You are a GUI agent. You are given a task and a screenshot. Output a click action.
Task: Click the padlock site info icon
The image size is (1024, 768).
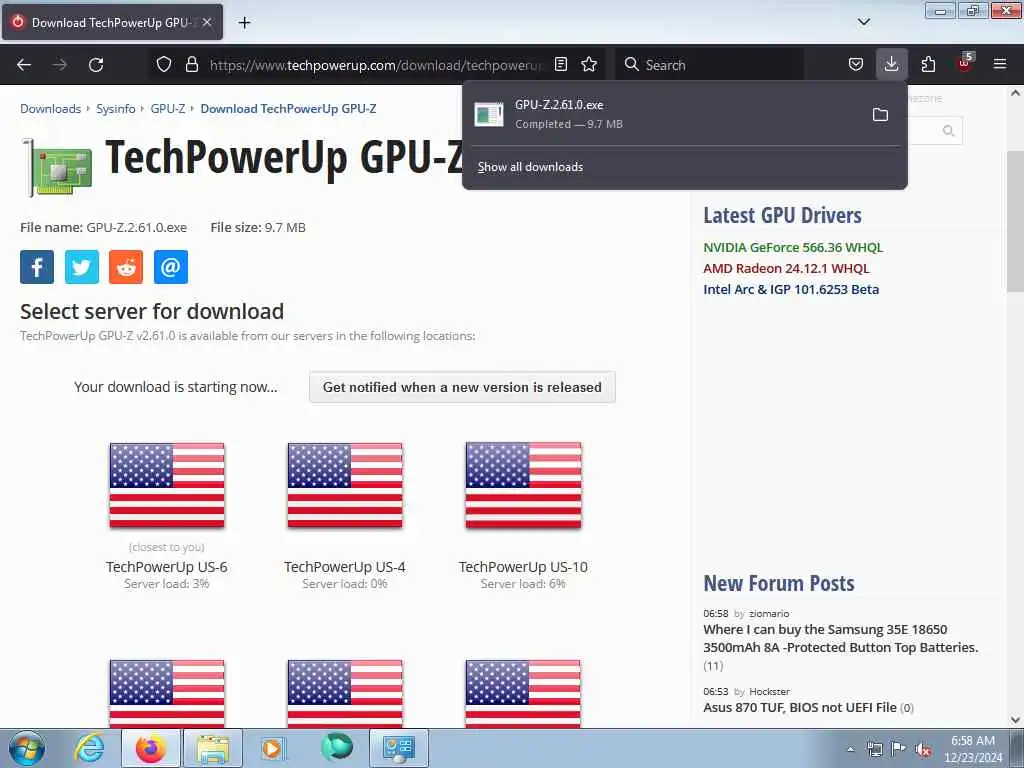coord(191,64)
